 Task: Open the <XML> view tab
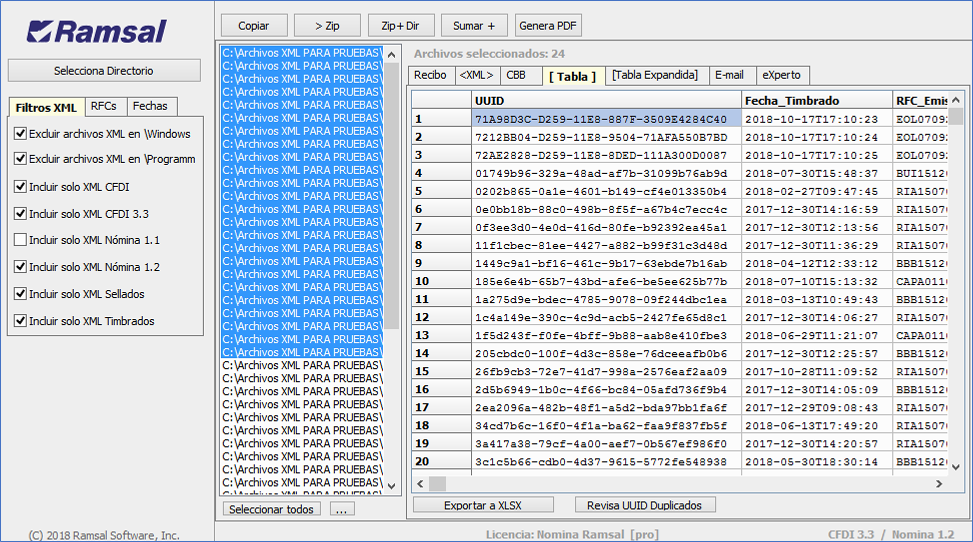[x=477, y=75]
